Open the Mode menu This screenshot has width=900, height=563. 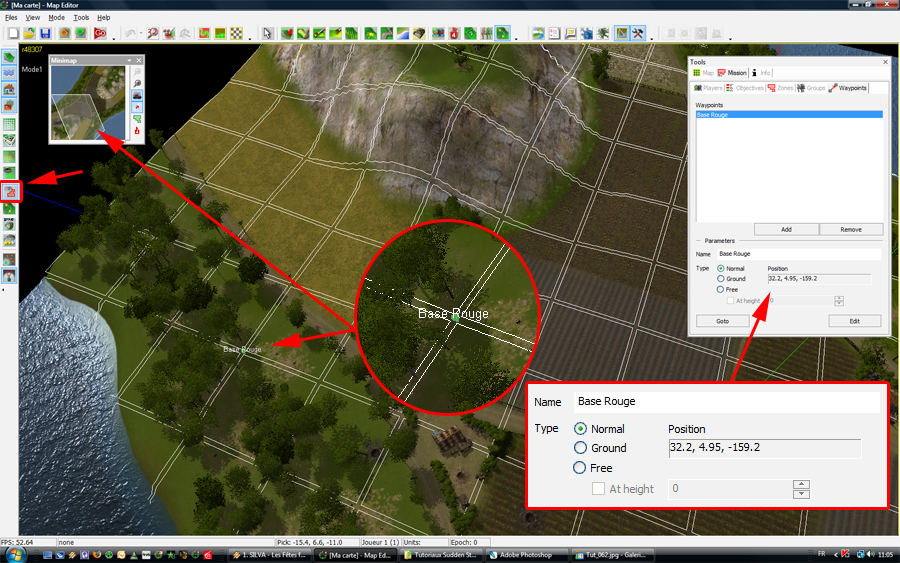coord(56,18)
